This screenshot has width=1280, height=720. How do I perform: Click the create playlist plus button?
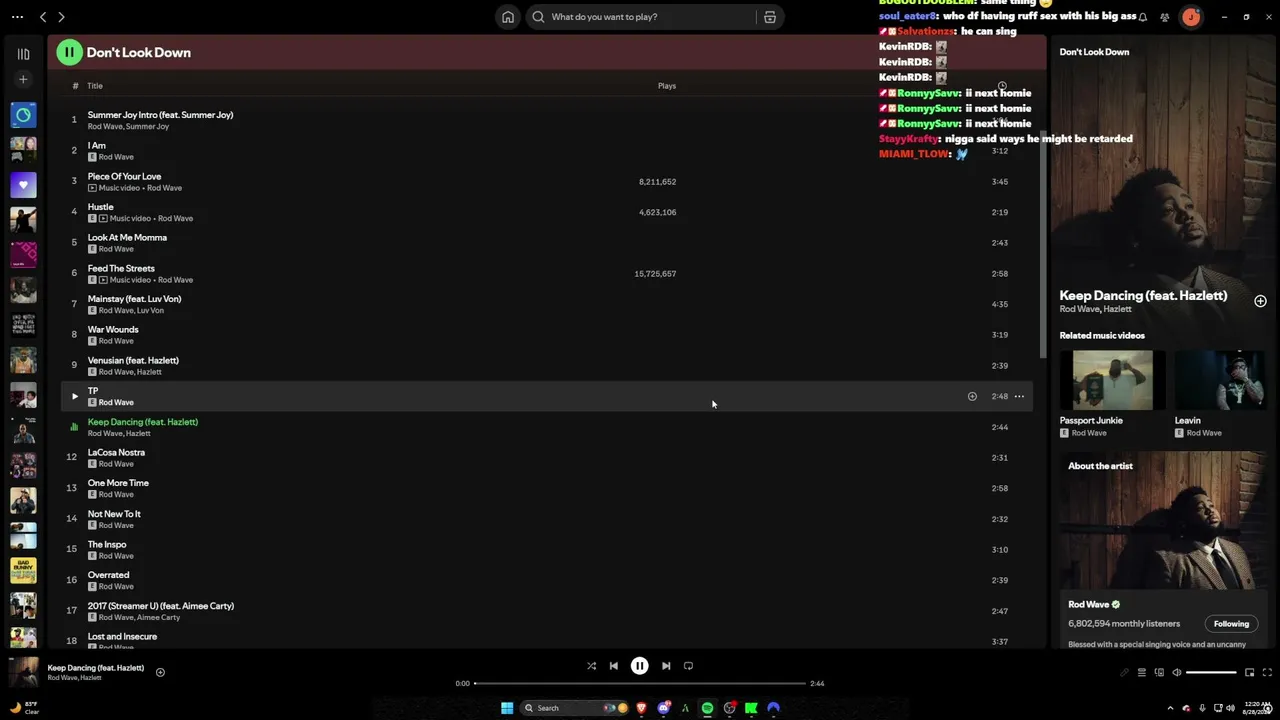pyautogui.click(x=23, y=79)
